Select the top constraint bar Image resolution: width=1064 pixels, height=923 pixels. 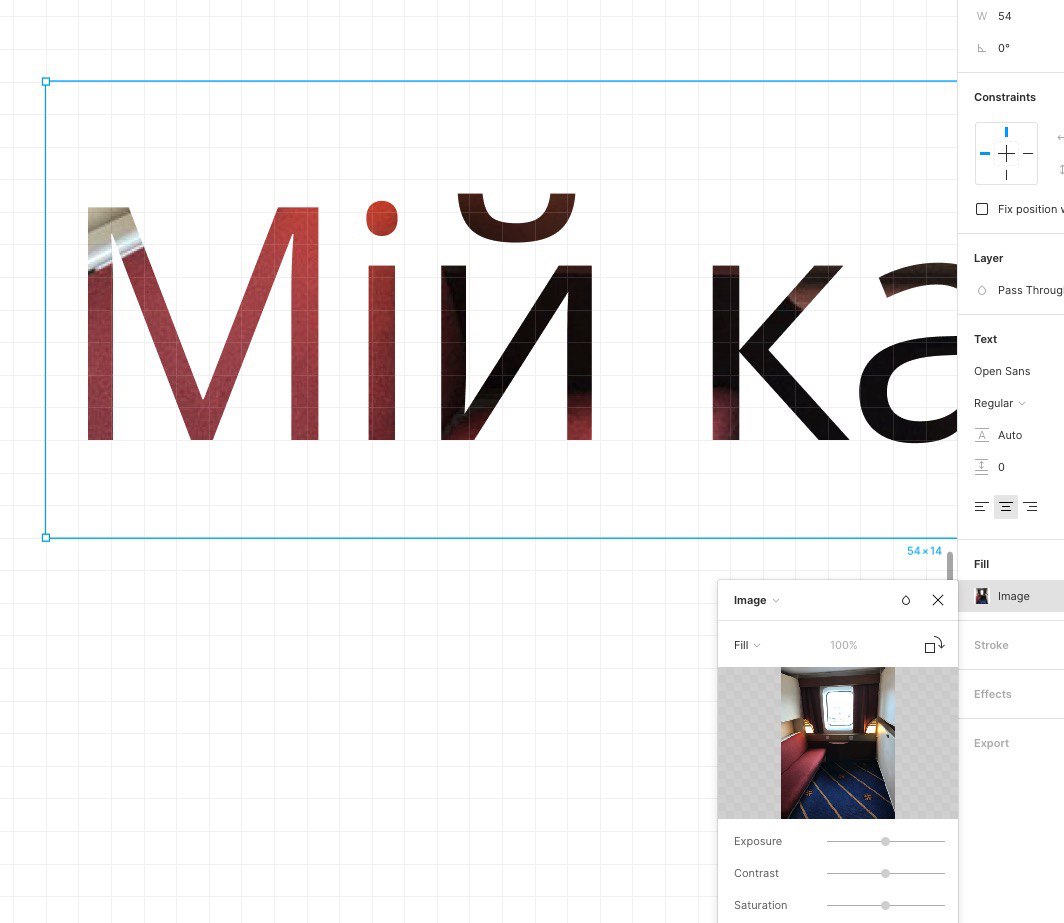tap(1006, 132)
